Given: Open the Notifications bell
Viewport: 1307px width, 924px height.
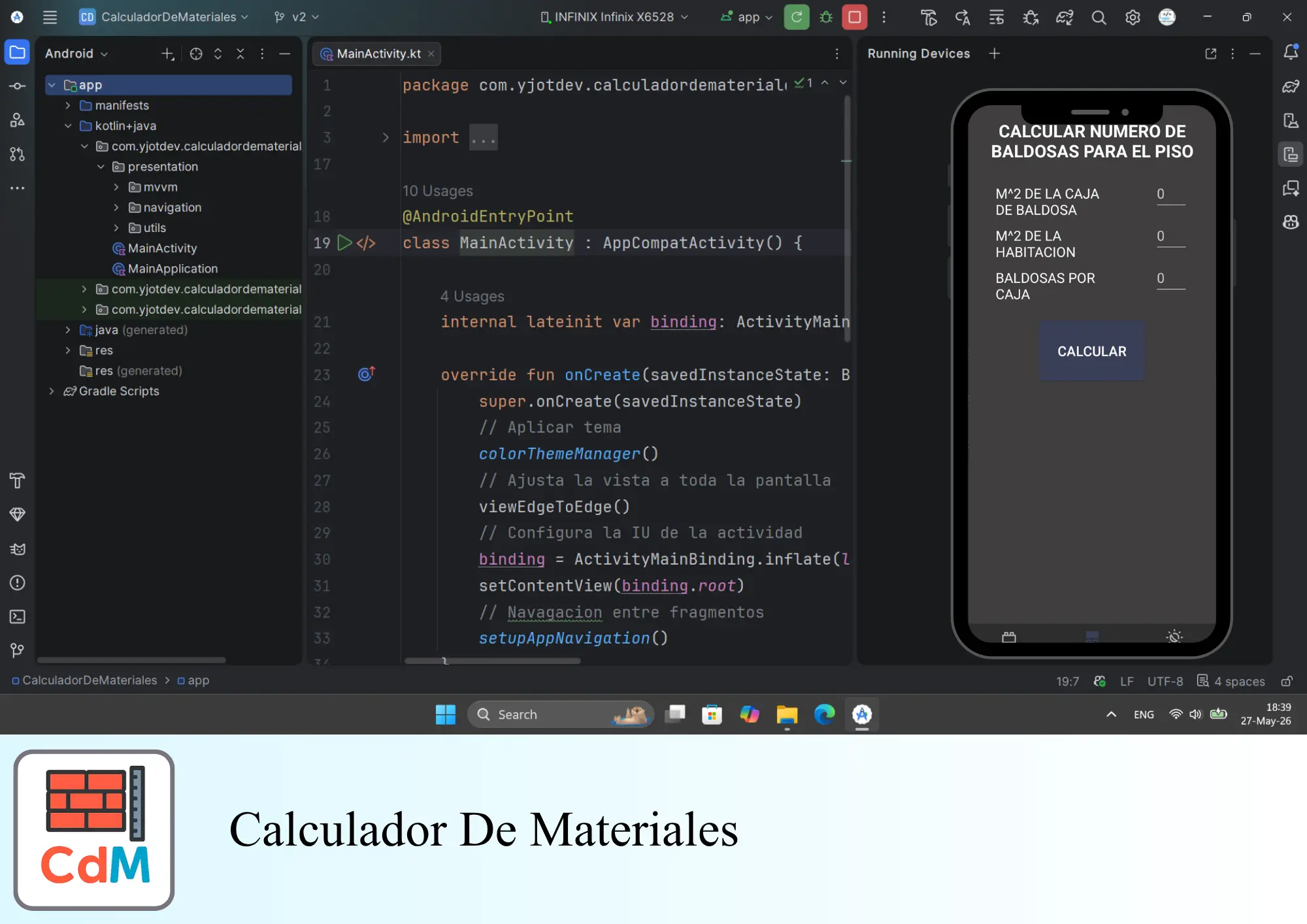Looking at the screenshot, I should [x=1291, y=52].
